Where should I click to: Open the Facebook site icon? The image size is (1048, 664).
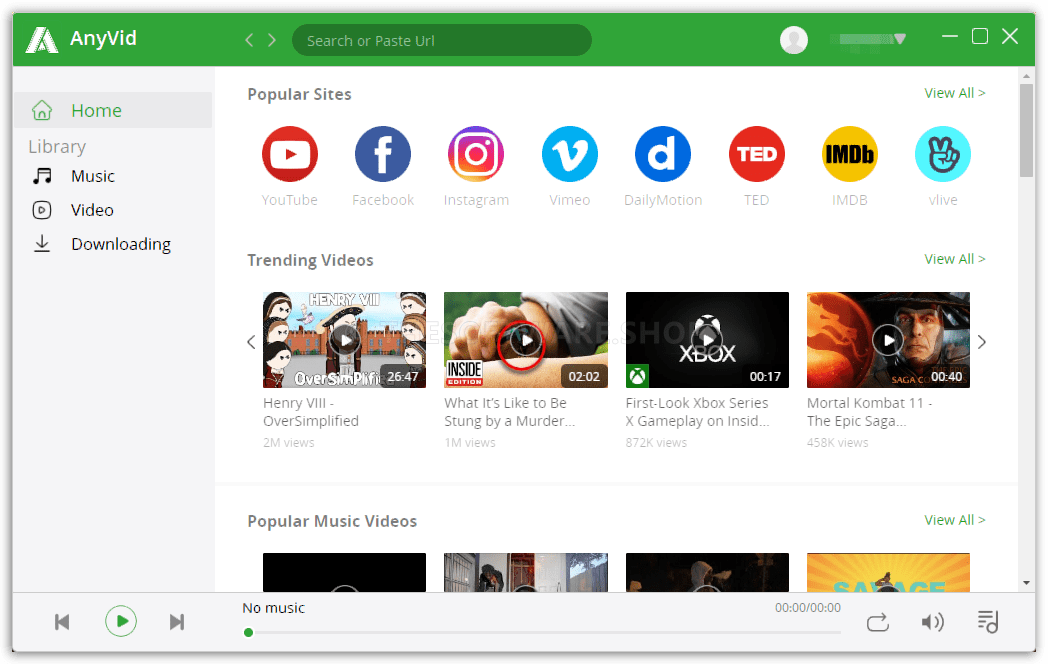pyautogui.click(x=383, y=154)
